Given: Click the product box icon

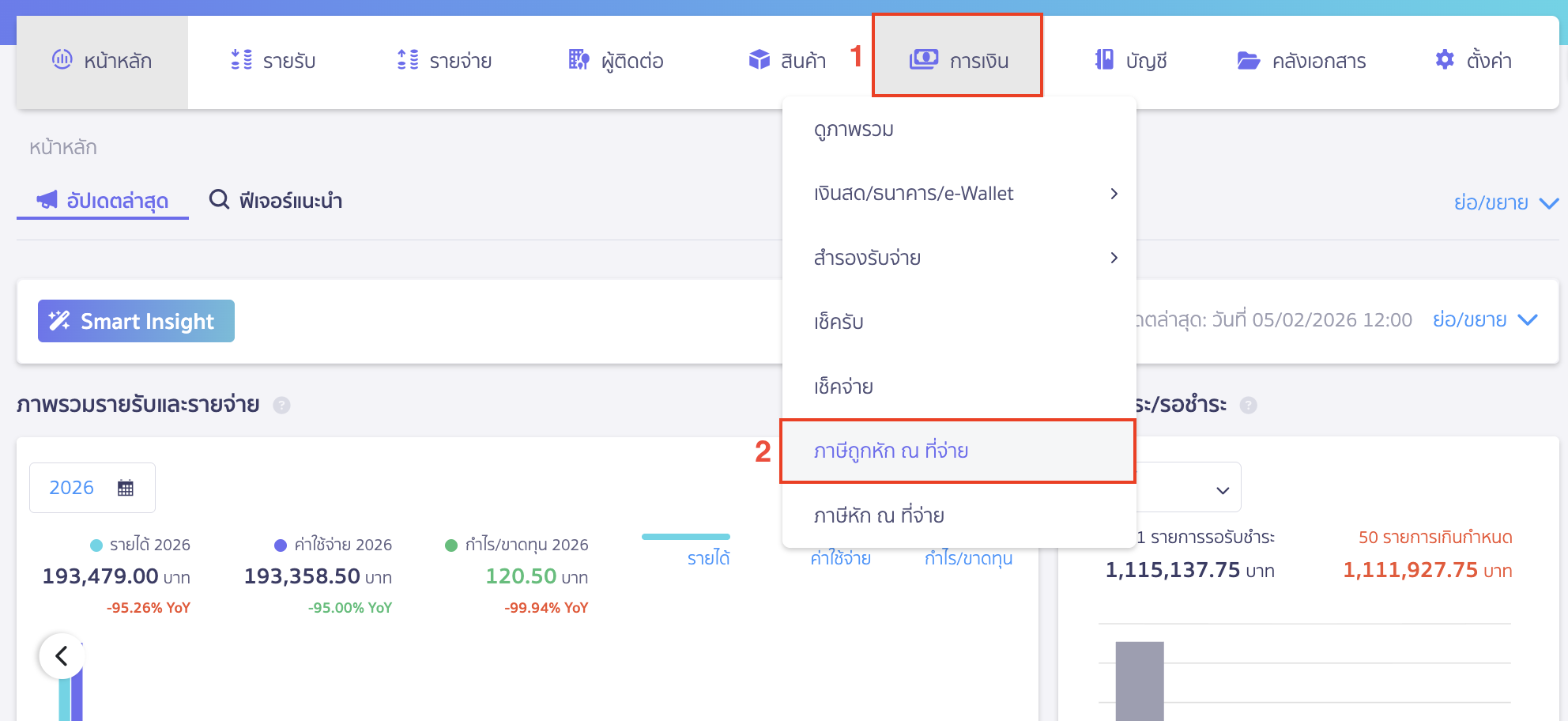Looking at the screenshot, I should [x=759, y=60].
